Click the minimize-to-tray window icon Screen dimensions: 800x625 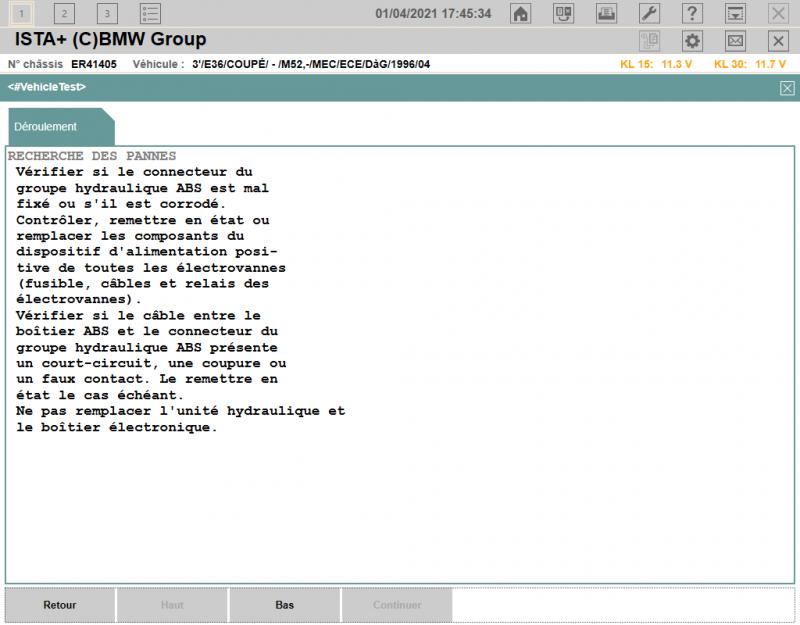[735, 14]
